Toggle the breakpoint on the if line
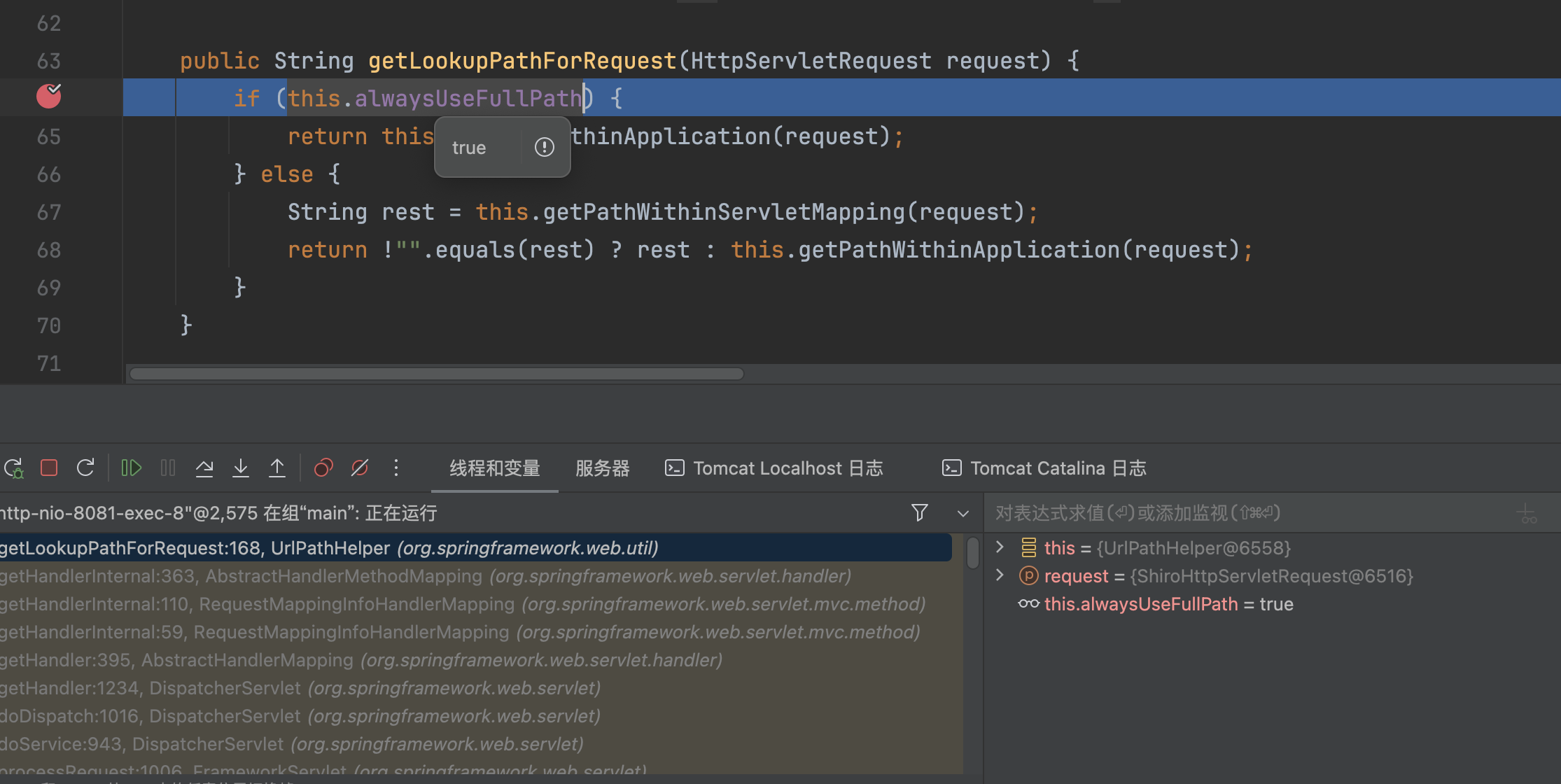 click(49, 97)
